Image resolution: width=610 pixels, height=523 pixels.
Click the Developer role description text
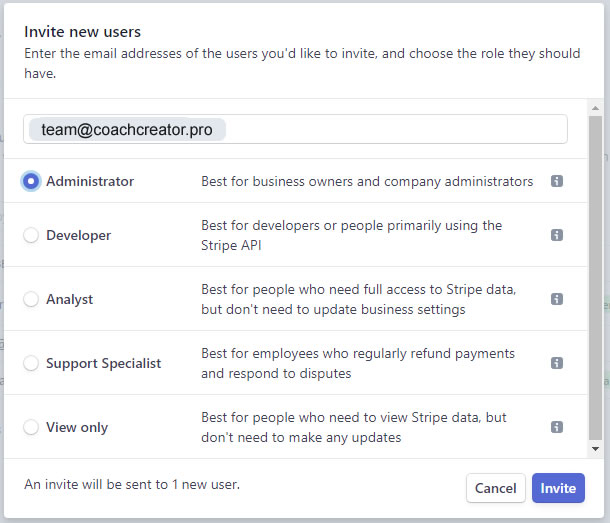click(x=351, y=235)
